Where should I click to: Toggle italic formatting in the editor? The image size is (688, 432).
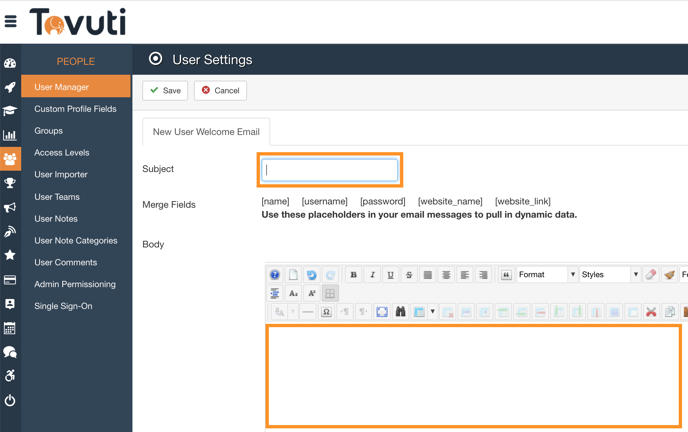(x=372, y=275)
